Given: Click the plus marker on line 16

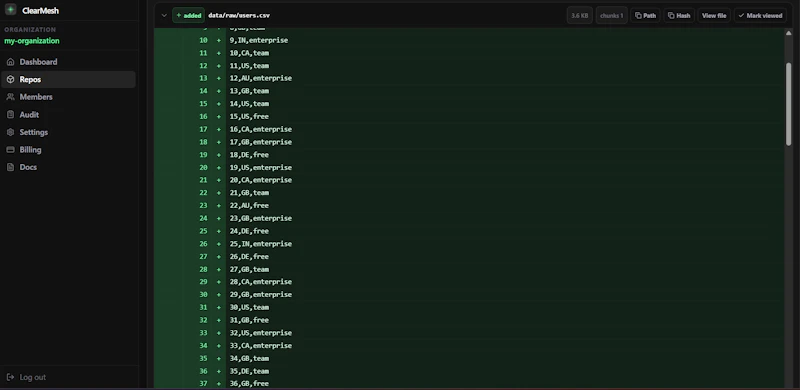Looking at the screenshot, I should pos(219,116).
